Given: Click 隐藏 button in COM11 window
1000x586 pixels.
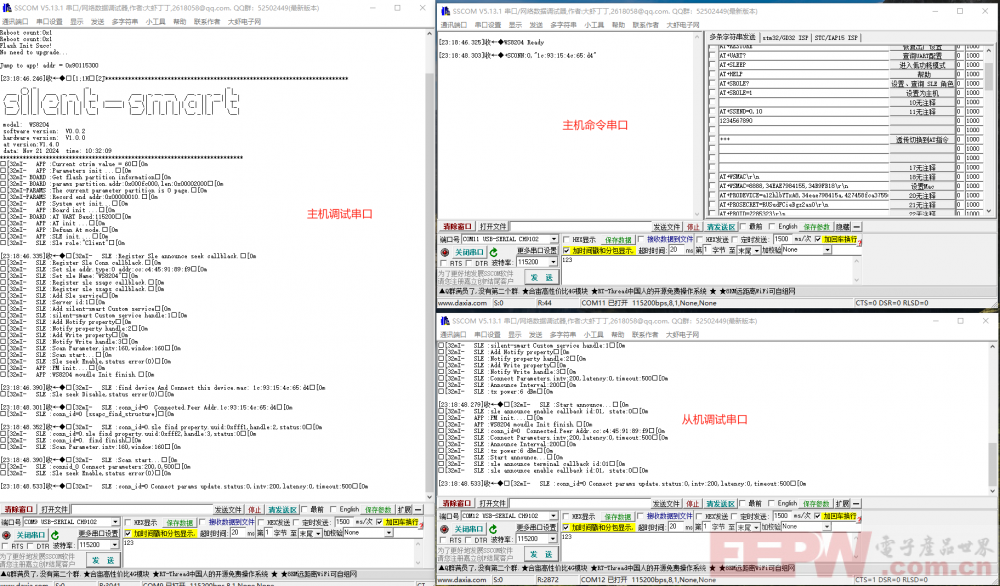Looking at the screenshot, I should tap(842, 226).
